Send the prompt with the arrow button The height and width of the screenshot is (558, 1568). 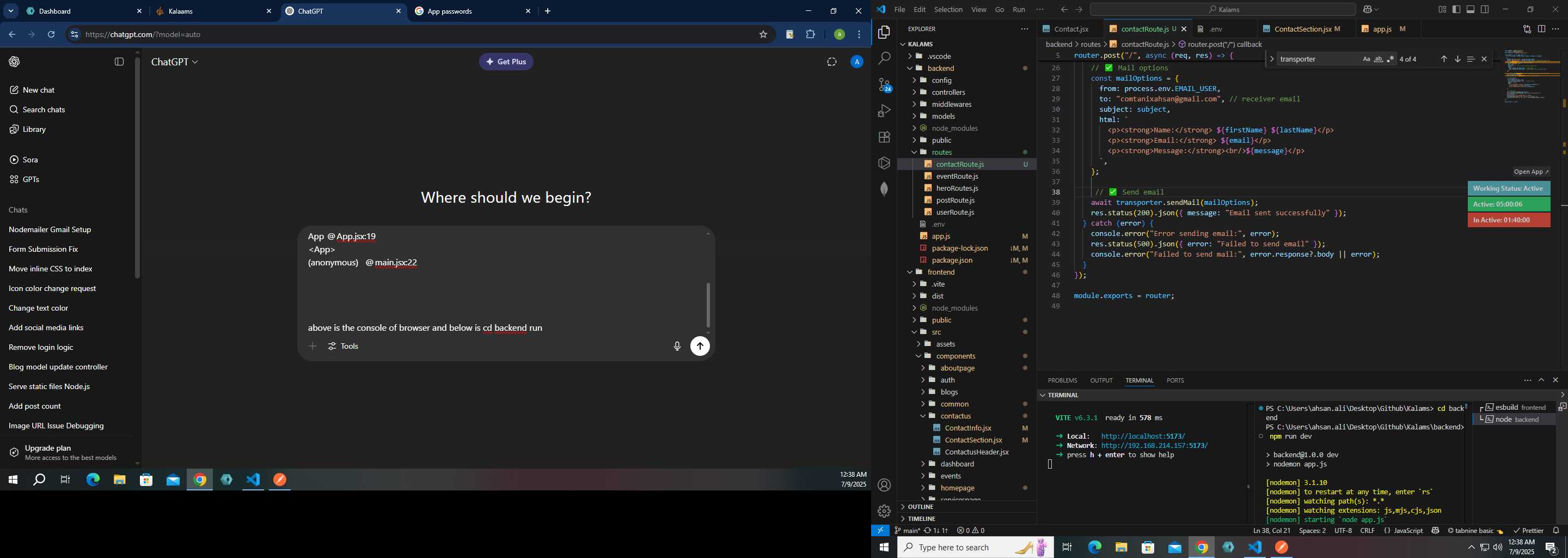point(700,346)
